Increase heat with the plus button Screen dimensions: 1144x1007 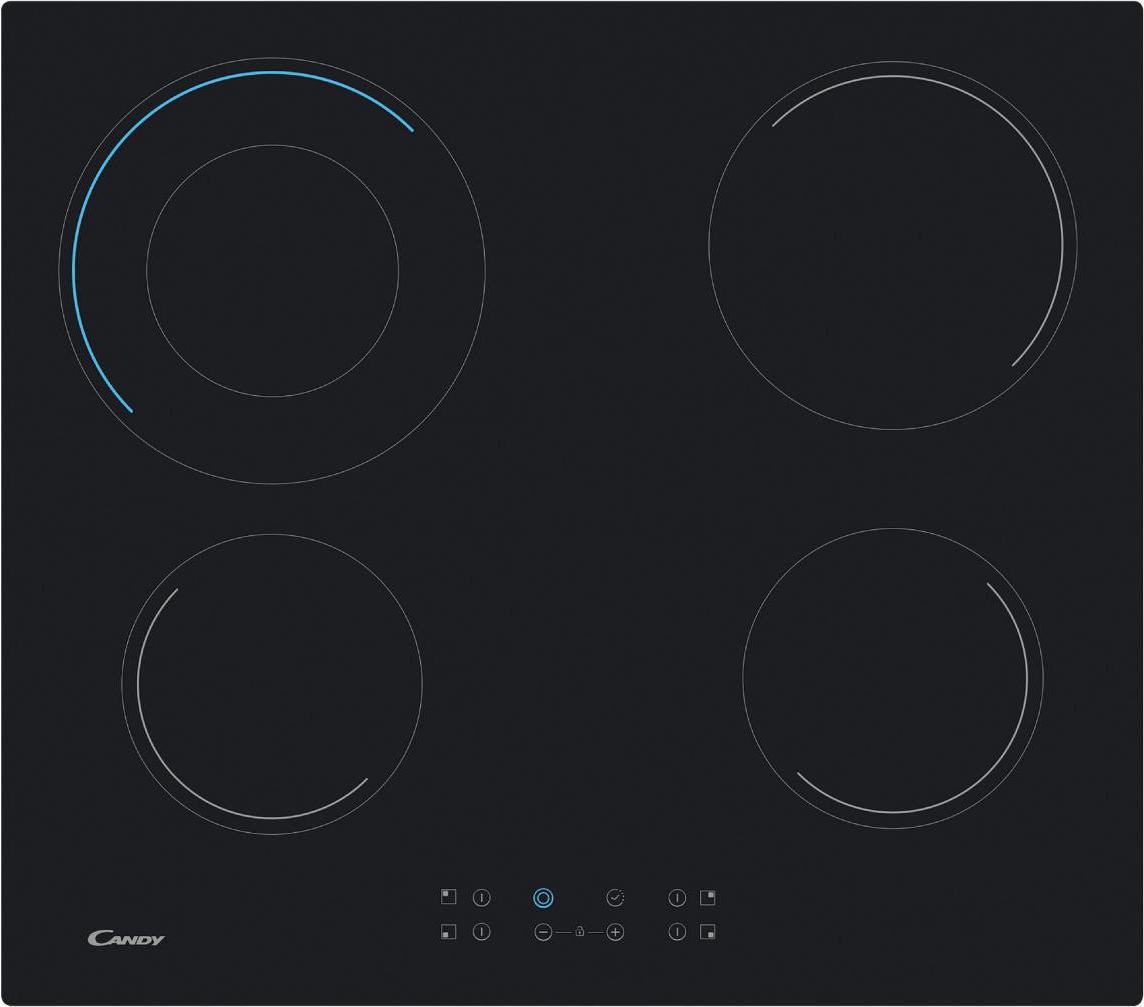615,932
